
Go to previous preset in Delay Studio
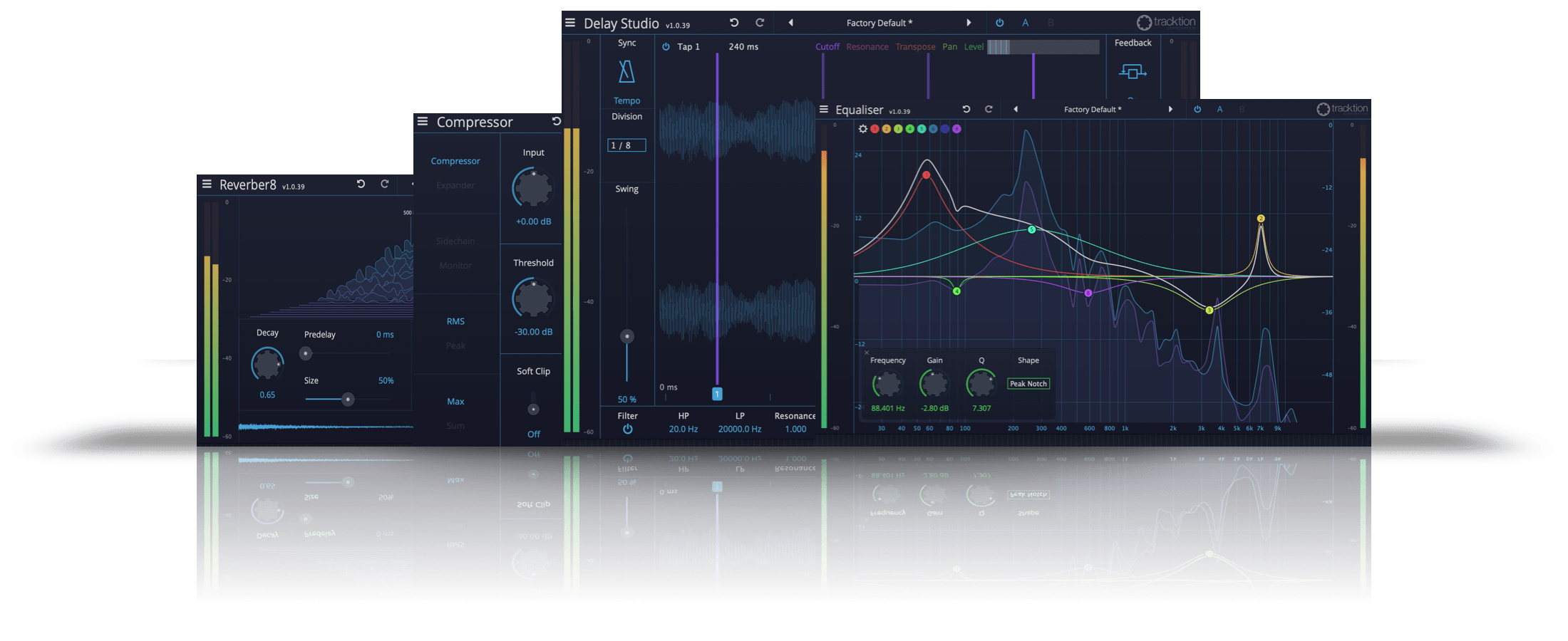(x=790, y=23)
